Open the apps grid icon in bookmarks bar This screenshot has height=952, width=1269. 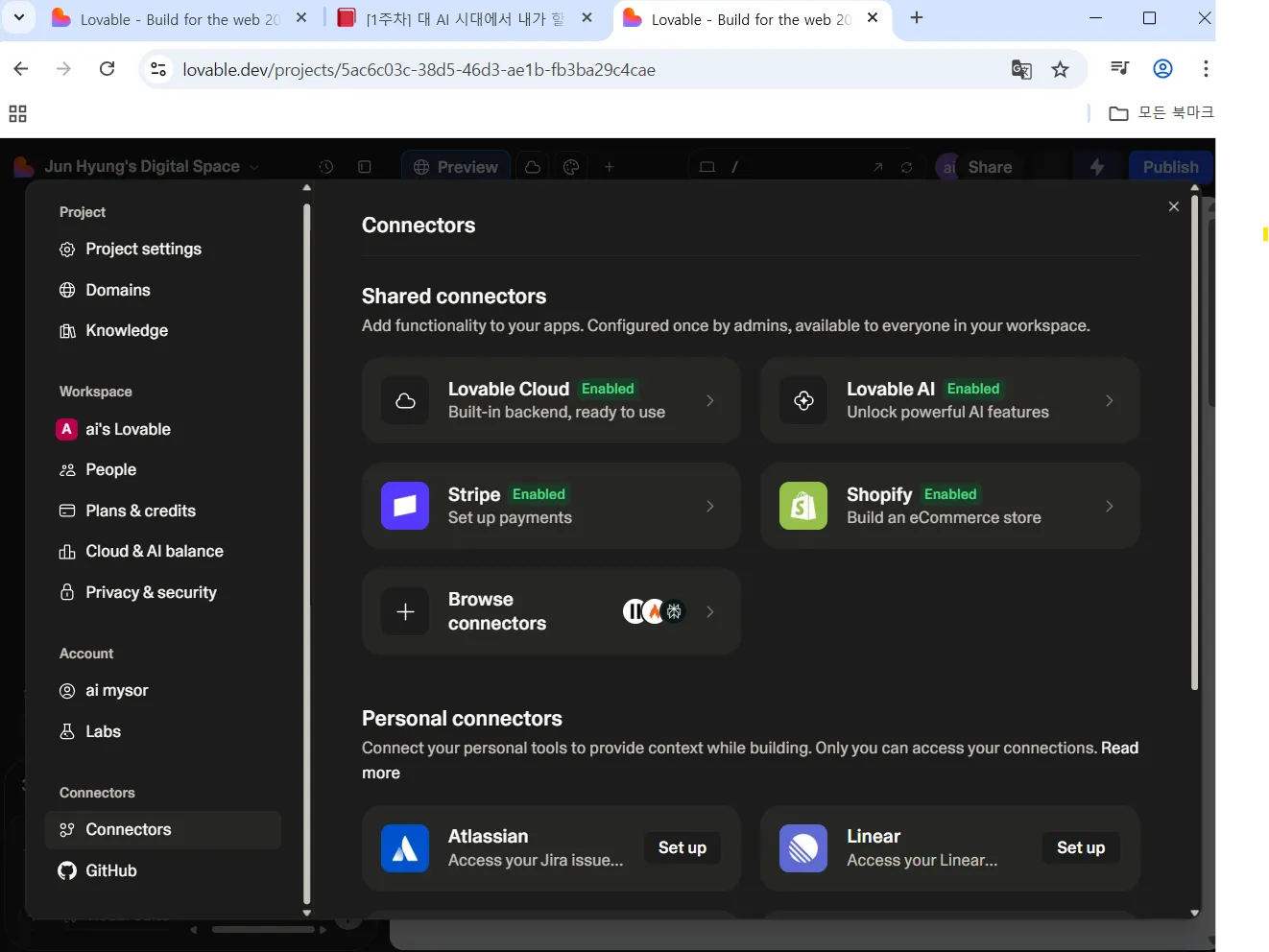point(17,114)
